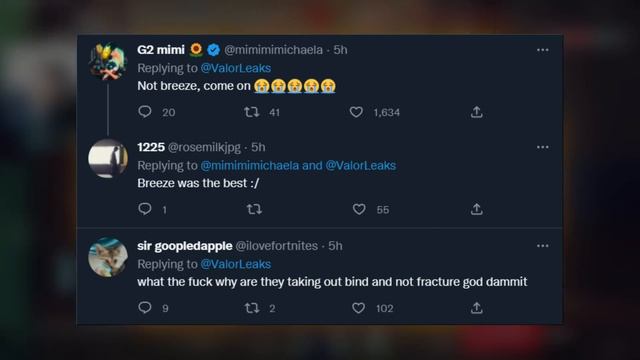Like the tweet with 55 likes
This screenshot has width=640, height=360.
click(359, 209)
